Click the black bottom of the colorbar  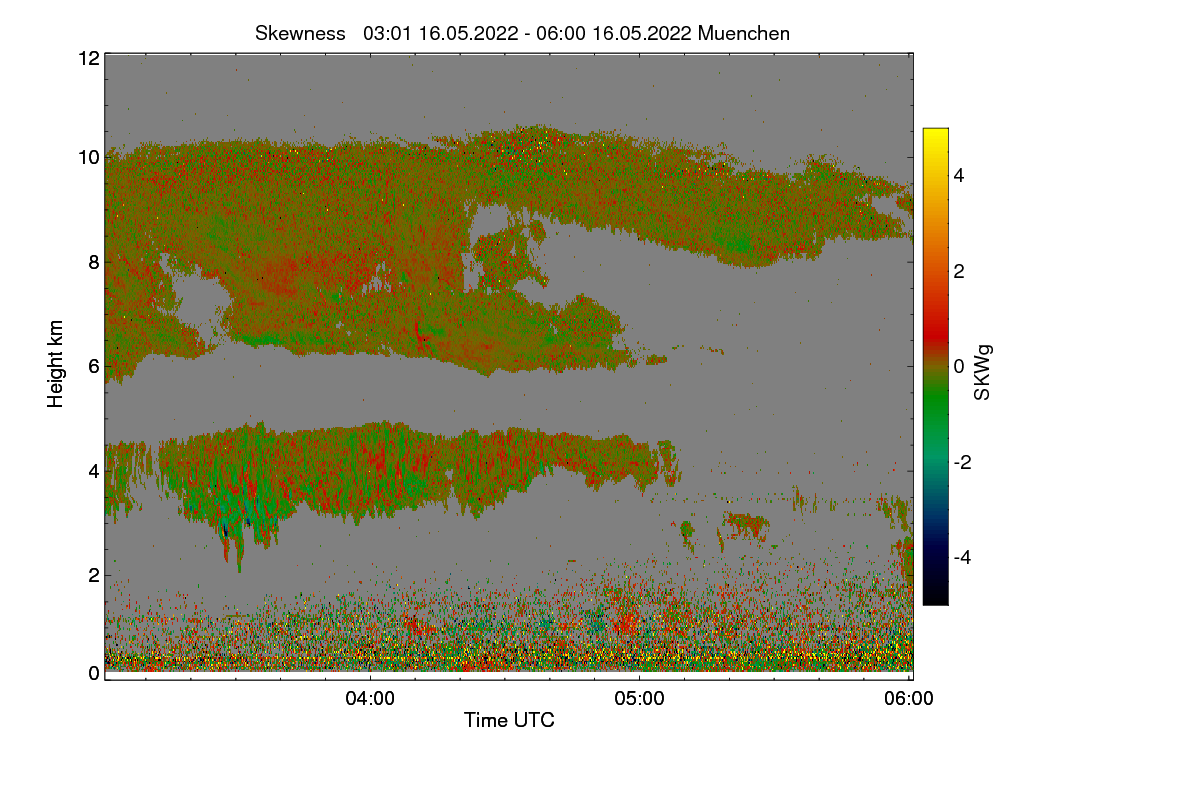click(x=935, y=595)
